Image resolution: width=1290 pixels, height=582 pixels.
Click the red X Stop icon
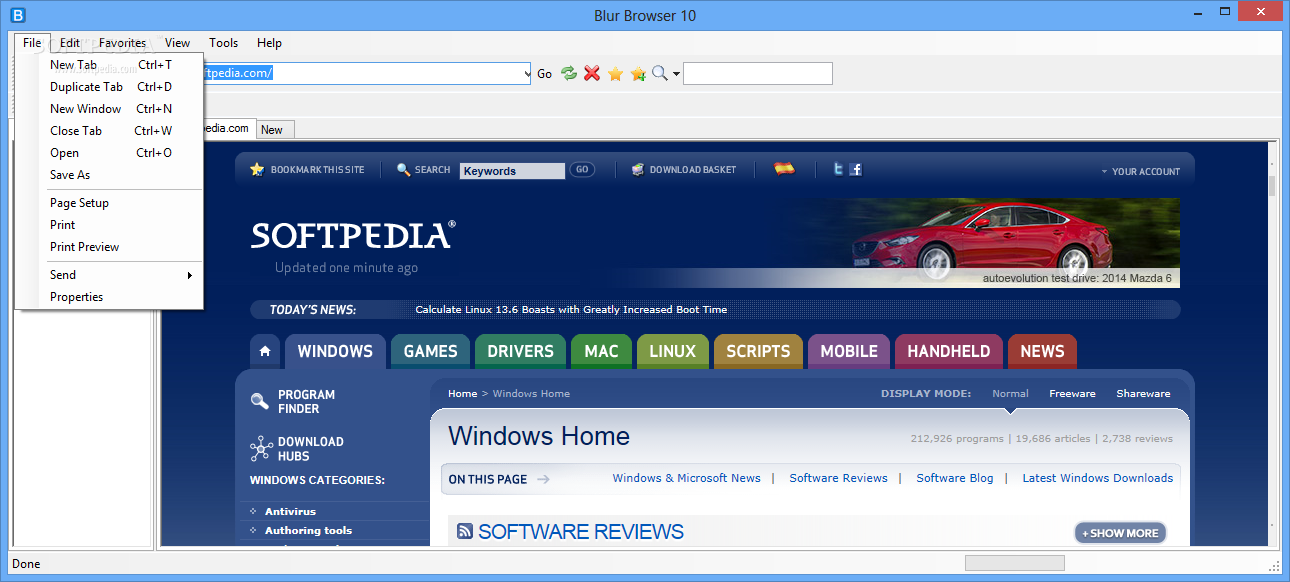[592, 73]
